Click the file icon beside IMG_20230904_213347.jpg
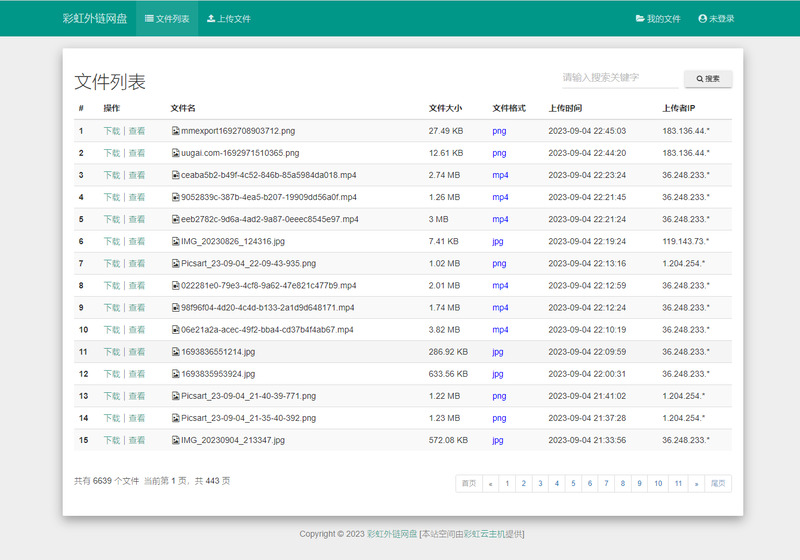The height and width of the screenshot is (560, 800). [x=175, y=440]
